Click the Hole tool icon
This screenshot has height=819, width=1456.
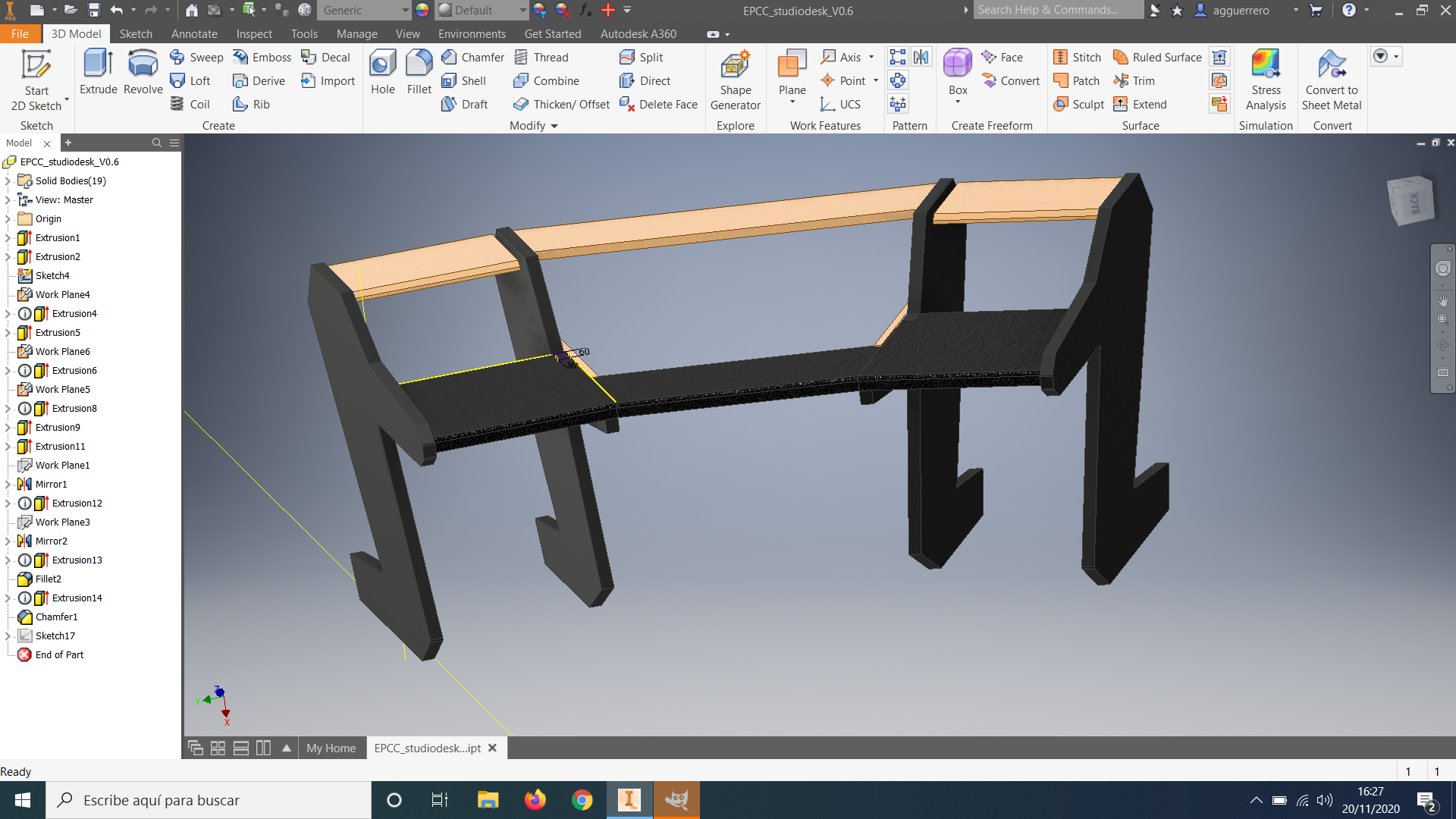click(382, 72)
